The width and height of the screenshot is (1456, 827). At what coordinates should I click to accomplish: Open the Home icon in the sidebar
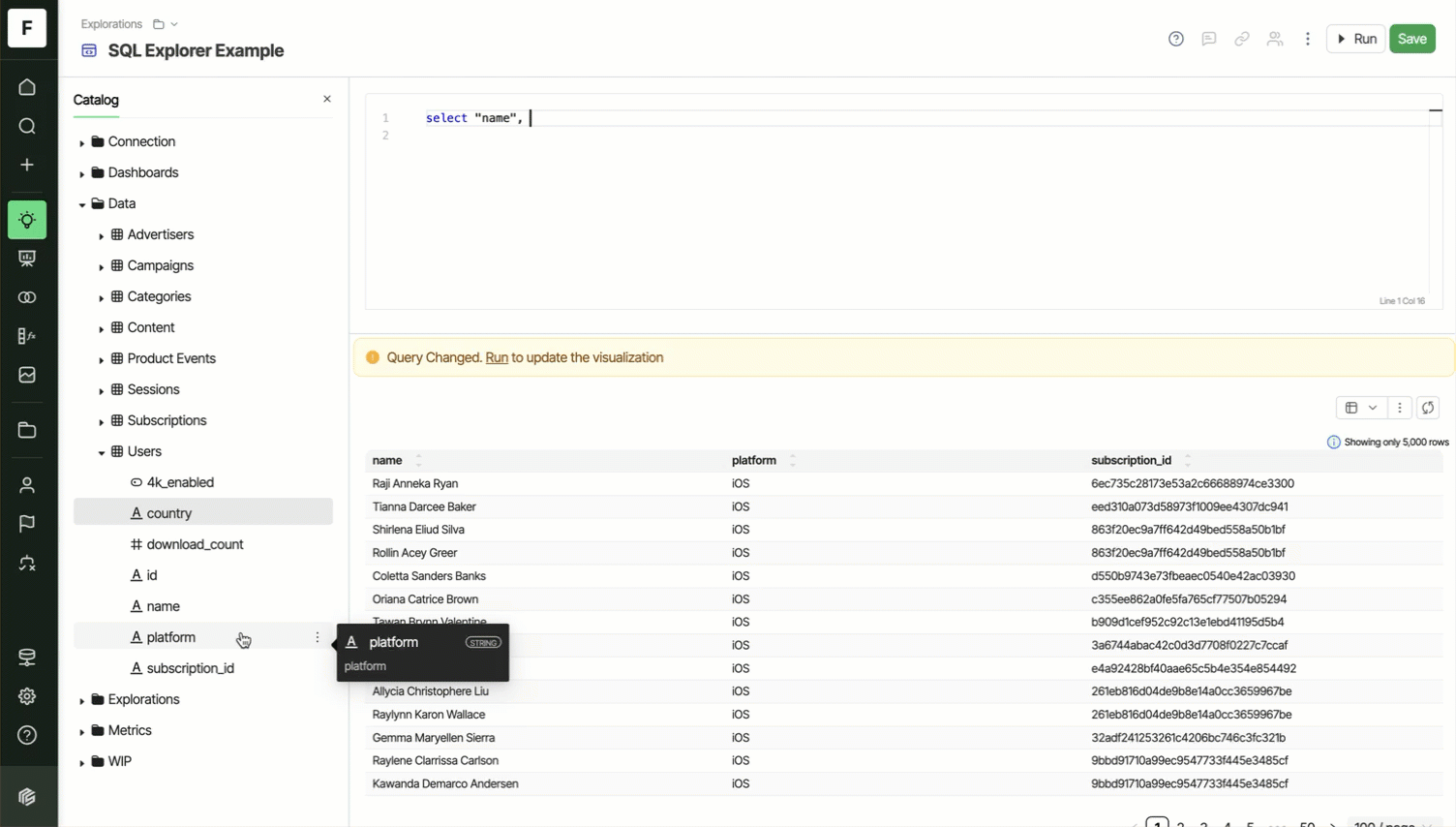27,87
